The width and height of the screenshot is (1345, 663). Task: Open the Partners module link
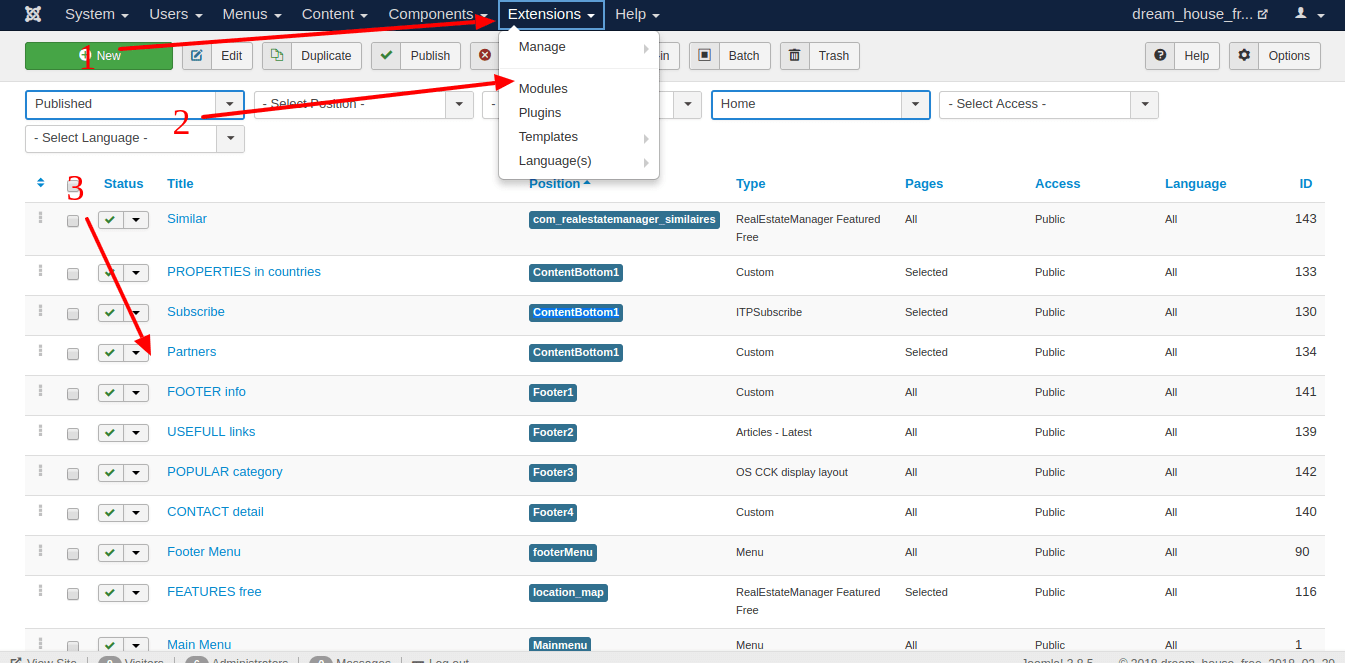tap(191, 352)
